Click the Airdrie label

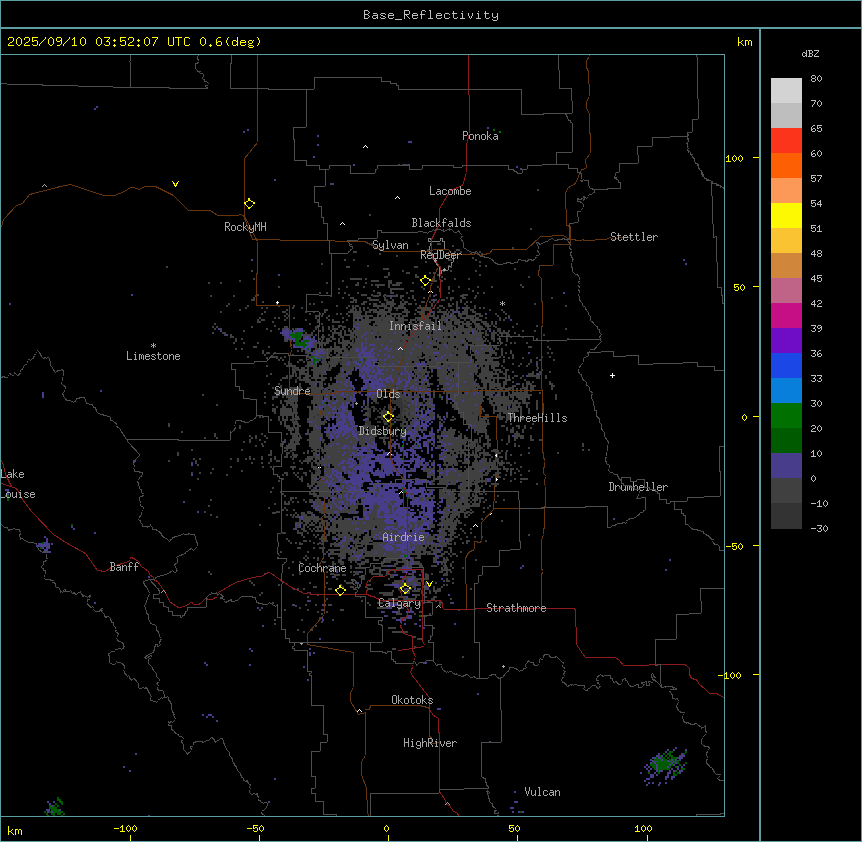tap(403, 537)
